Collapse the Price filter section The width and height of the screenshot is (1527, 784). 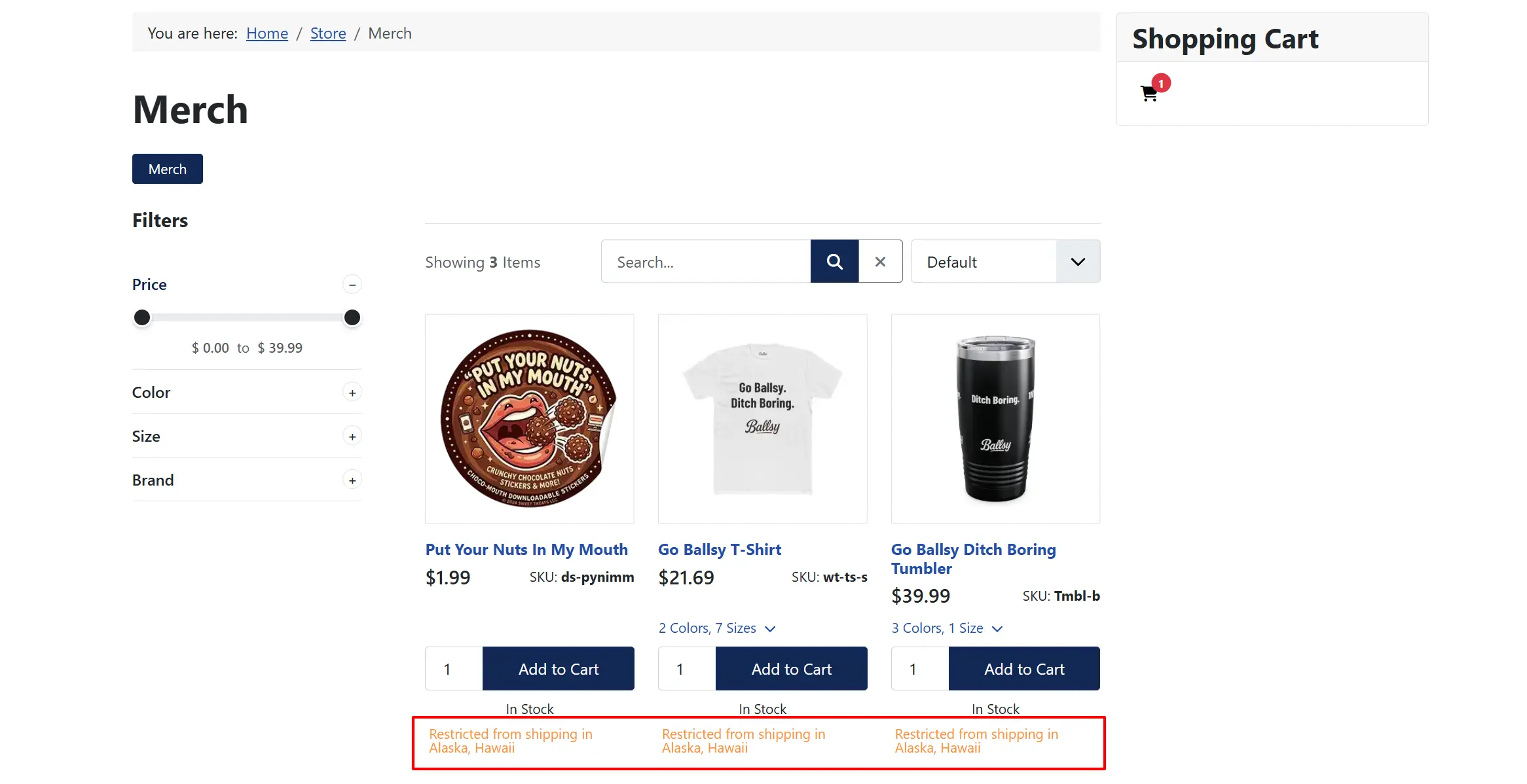(x=352, y=285)
